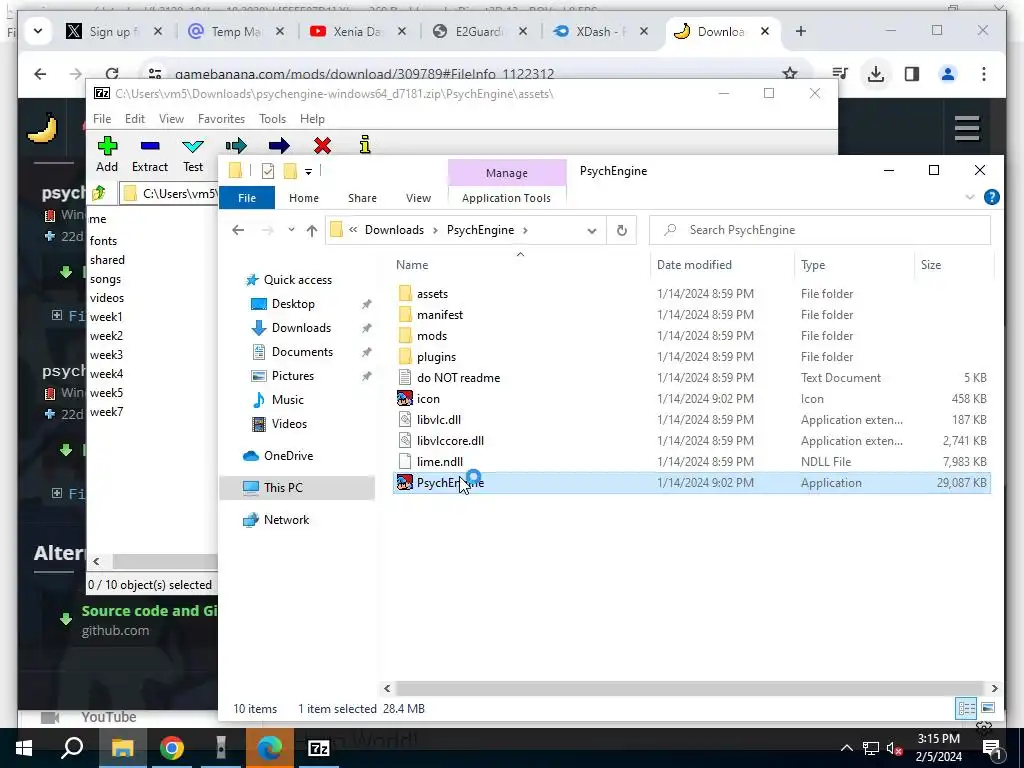Image resolution: width=1024 pixels, height=768 pixels.
Task: Open OneDrive in navigation pane
Action: coord(288,456)
